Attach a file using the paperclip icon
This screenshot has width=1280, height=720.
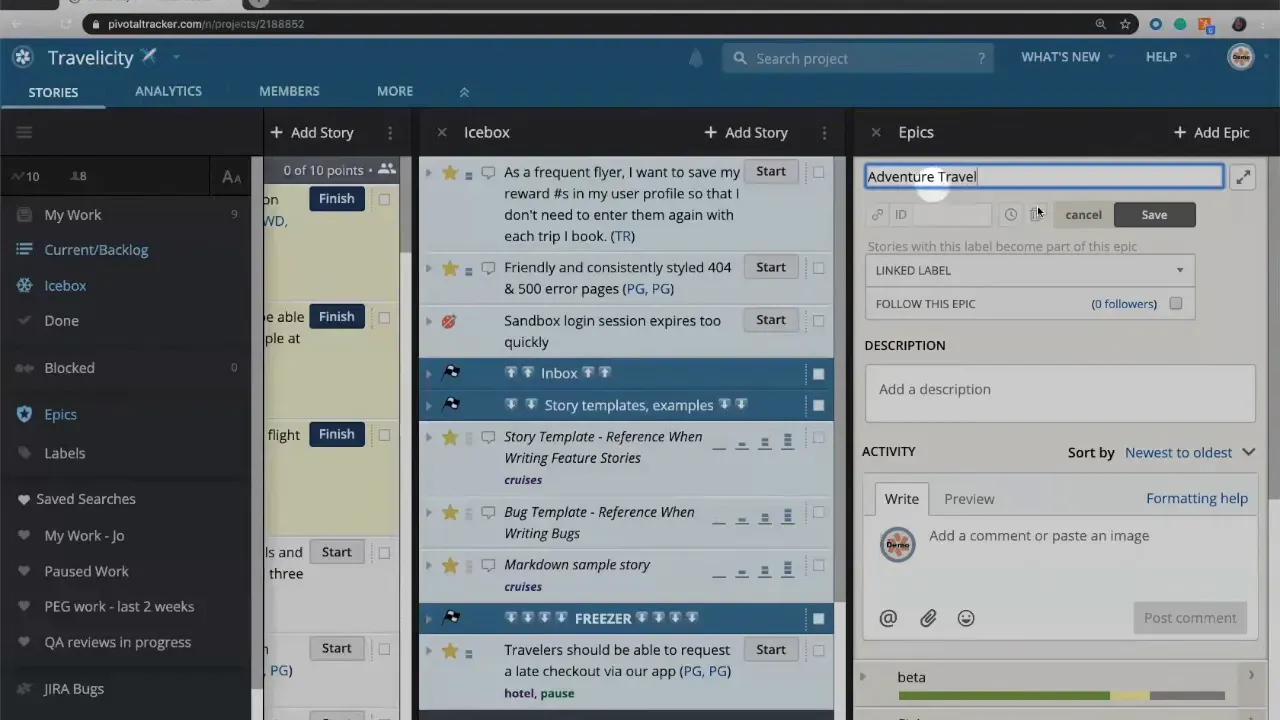927,618
